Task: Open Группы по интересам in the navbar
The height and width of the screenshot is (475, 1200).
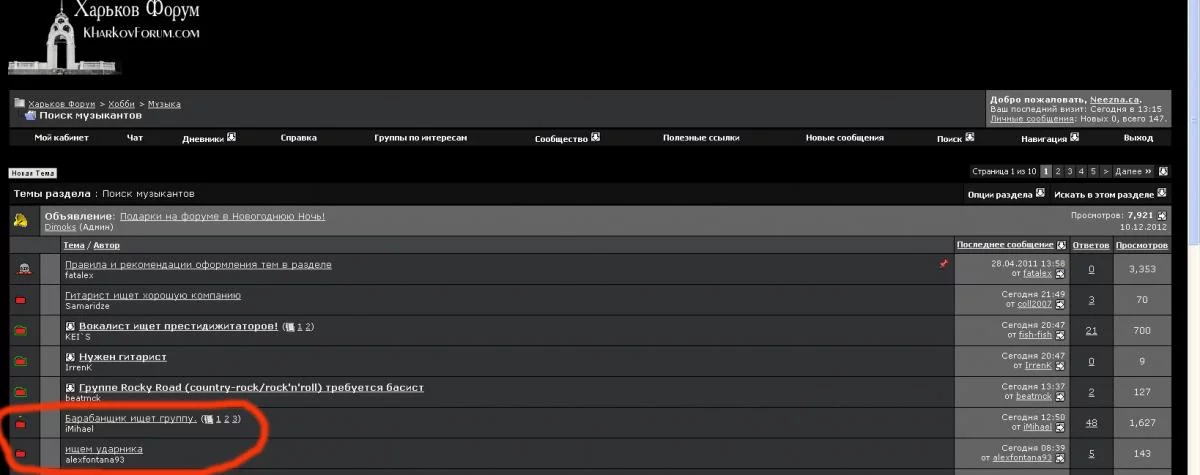Action: point(421,138)
